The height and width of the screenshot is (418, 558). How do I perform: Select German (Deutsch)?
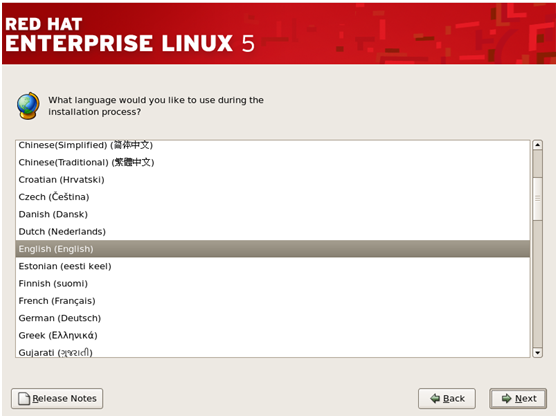pos(273,318)
